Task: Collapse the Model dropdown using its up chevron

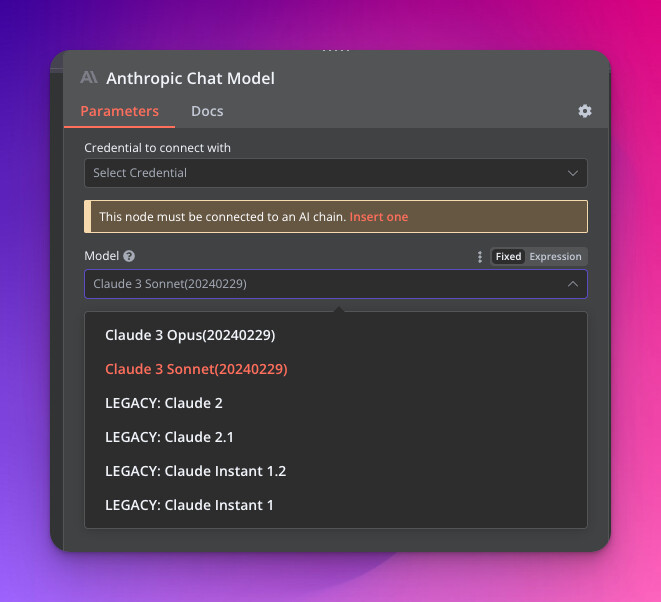Action: pos(572,284)
